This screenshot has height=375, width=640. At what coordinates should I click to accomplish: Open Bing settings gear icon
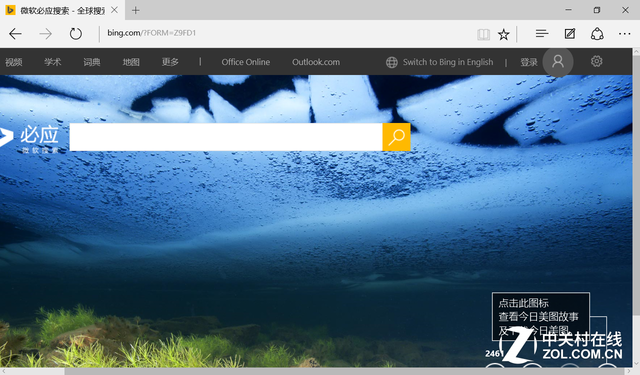[x=596, y=61]
